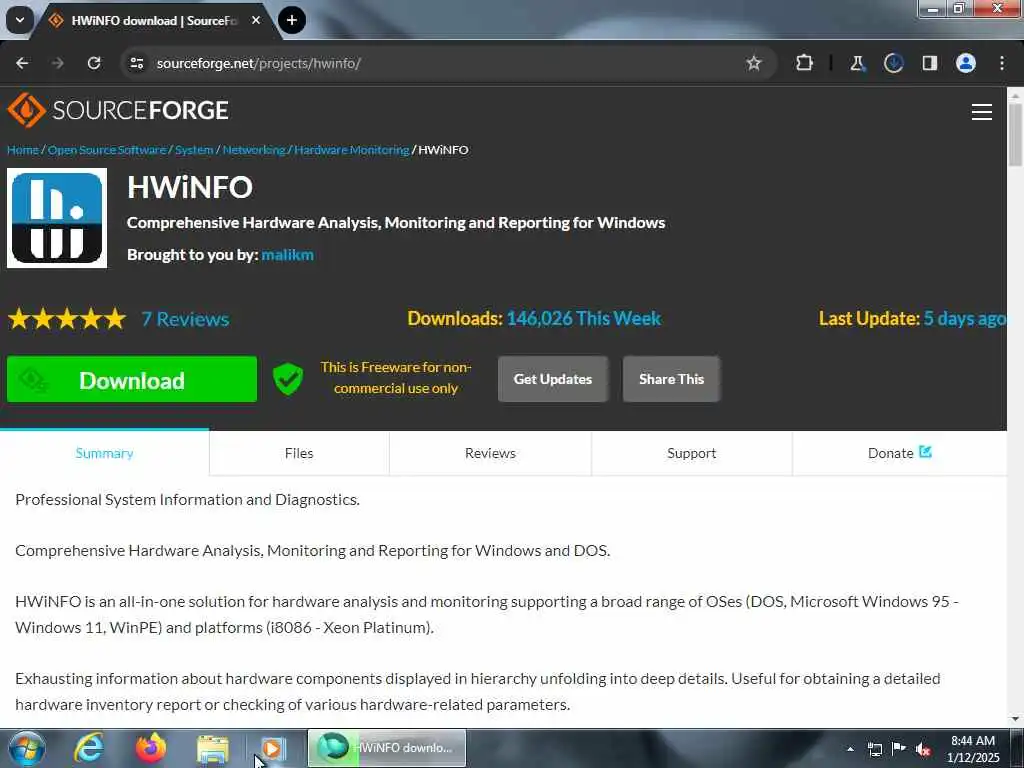
Task: Click the Chrome Labs flask icon
Action: (857, 63)
